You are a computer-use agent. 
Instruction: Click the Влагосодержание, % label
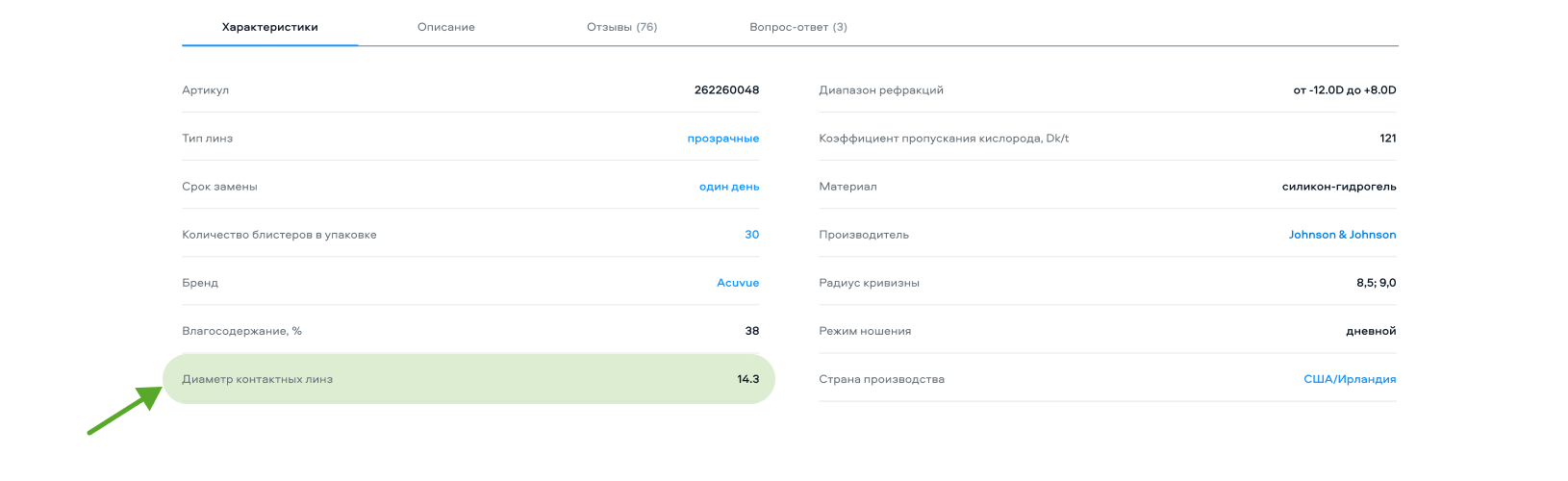click(x=241, y=331)
